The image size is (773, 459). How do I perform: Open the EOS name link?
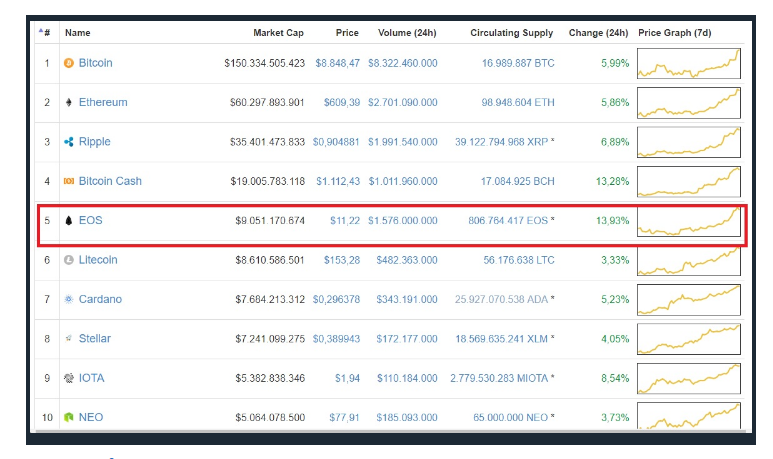[91, 220]
